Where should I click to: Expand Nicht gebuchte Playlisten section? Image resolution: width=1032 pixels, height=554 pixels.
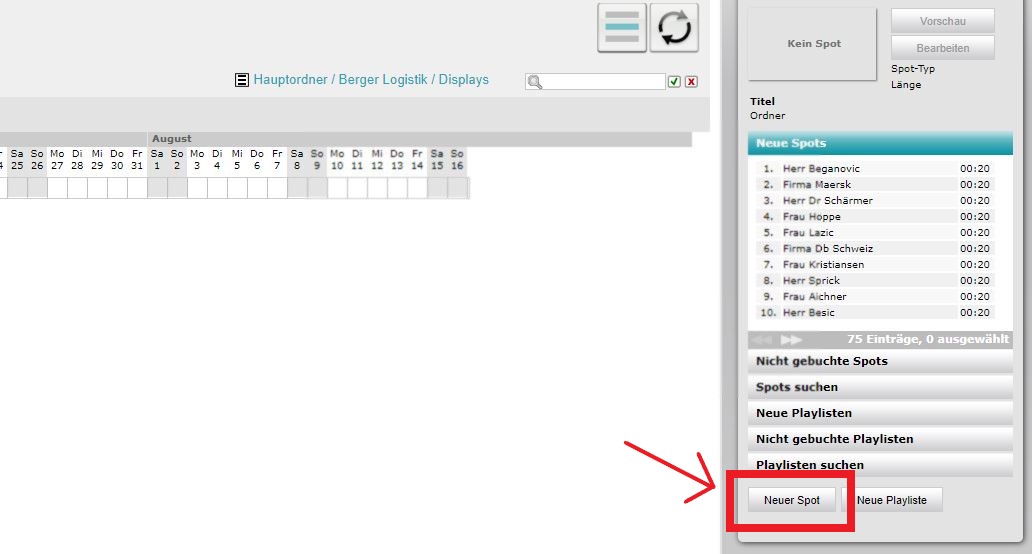click(880, 439)
